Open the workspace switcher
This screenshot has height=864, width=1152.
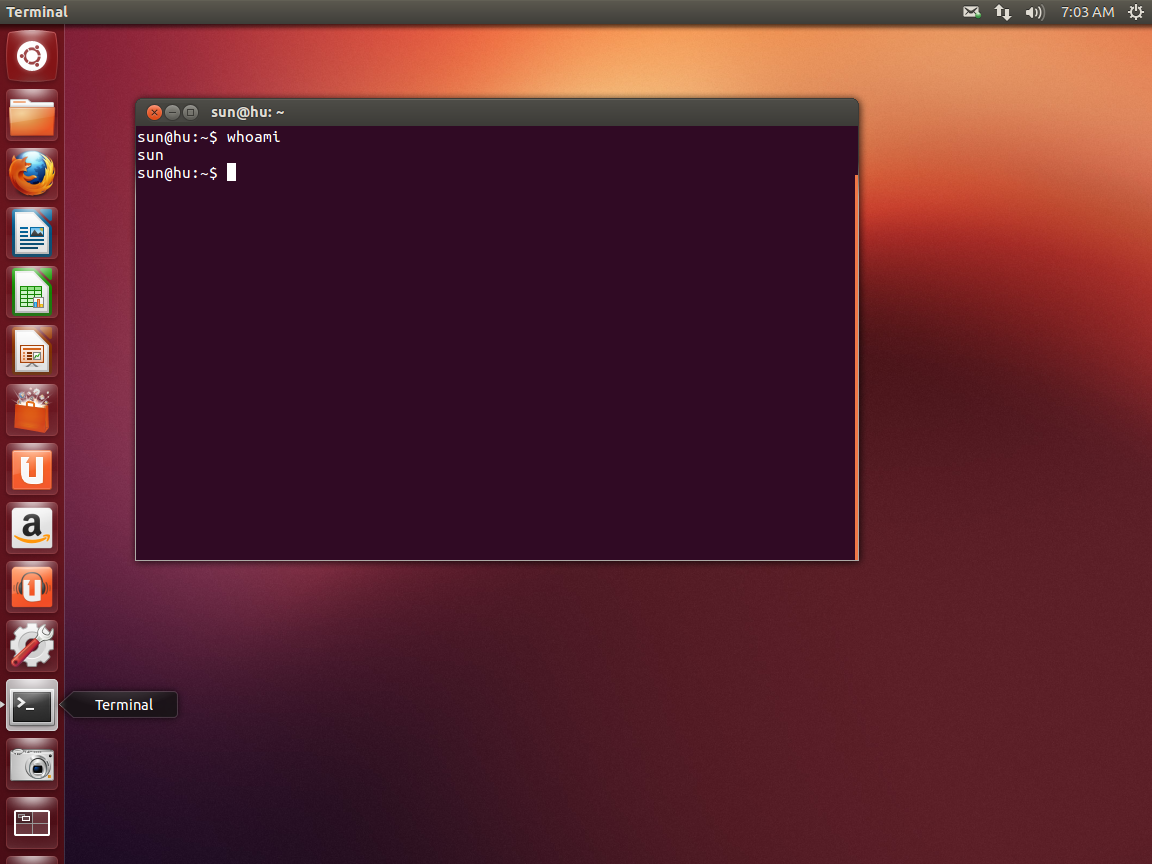click(31, 822)
